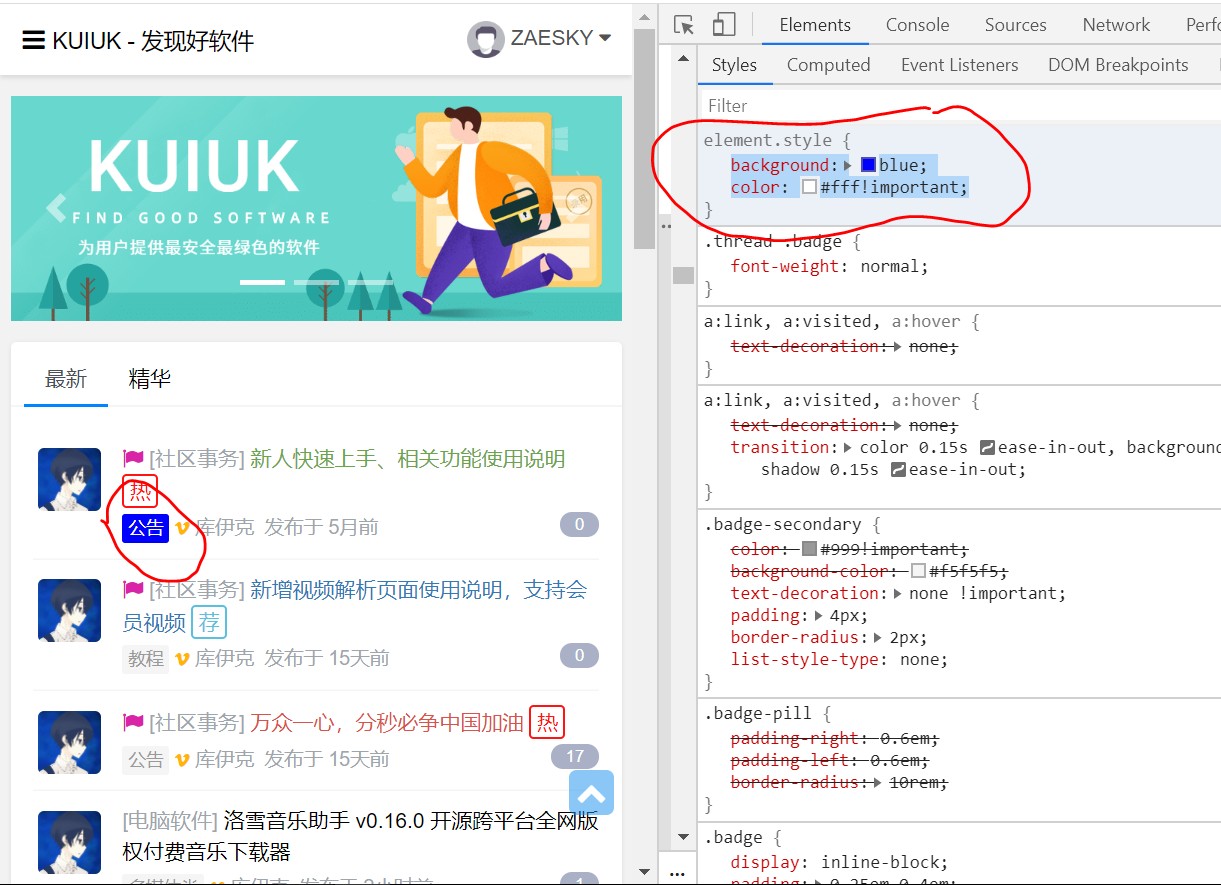Expand text-decoration in rule above .badge-secondary
Image resolution: width=1221 pixels, height=885 pixels.
point(897,425)
